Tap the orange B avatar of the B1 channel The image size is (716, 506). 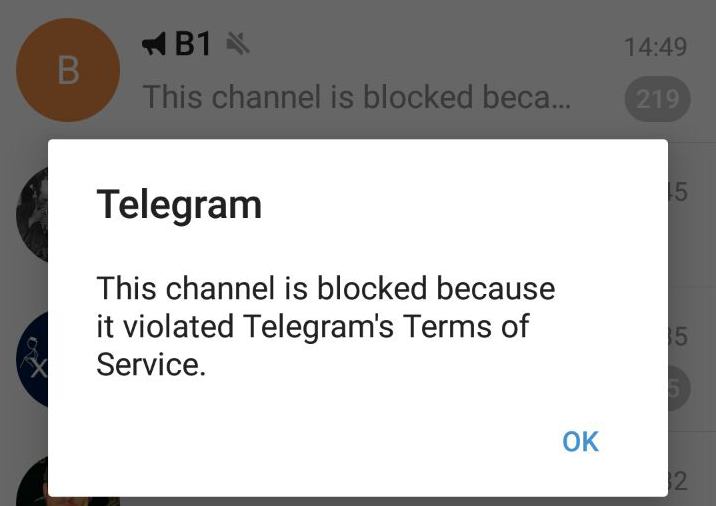click(68, 70)
